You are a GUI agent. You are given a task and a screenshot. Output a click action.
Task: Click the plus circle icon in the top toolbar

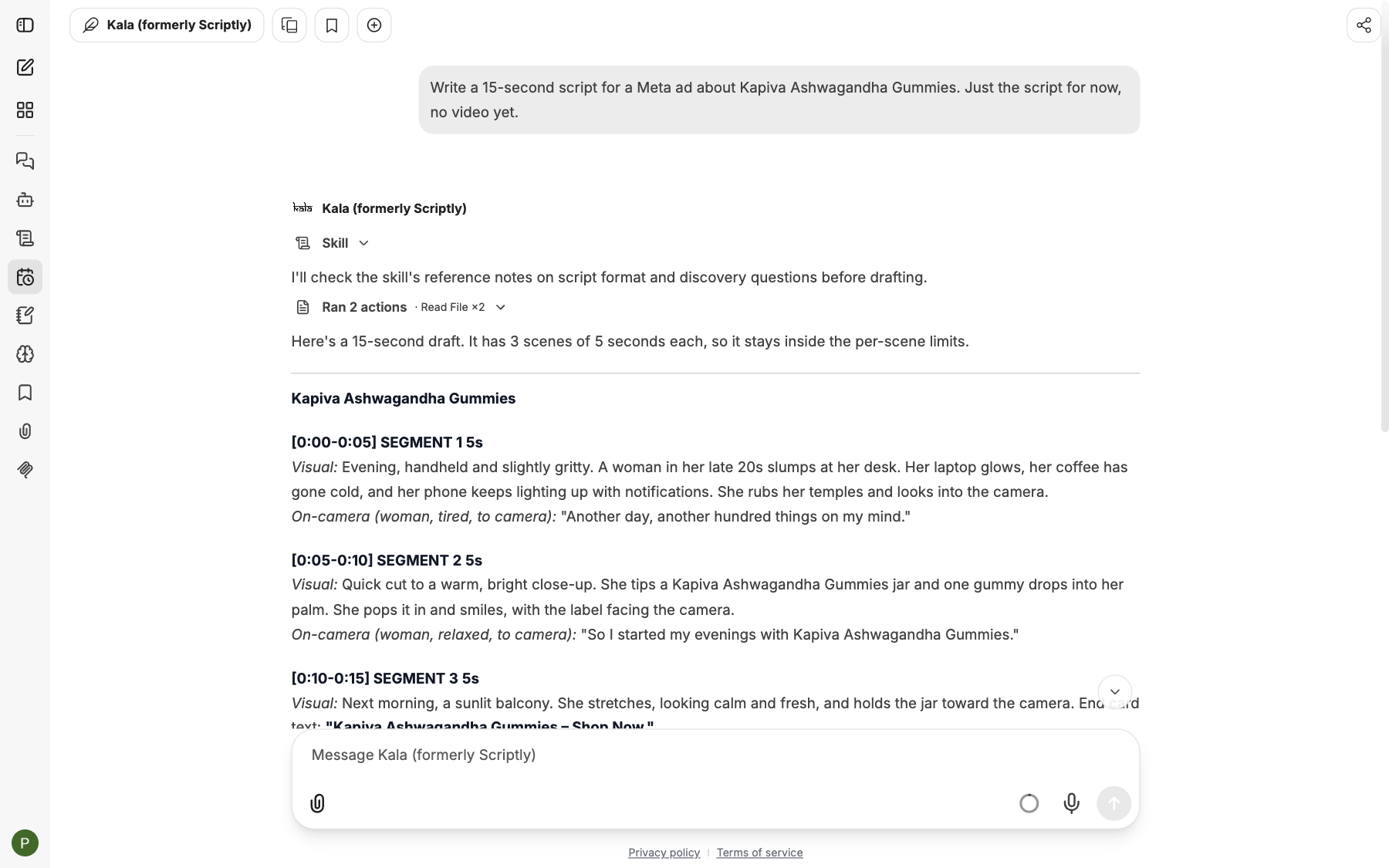click(374, 25)
